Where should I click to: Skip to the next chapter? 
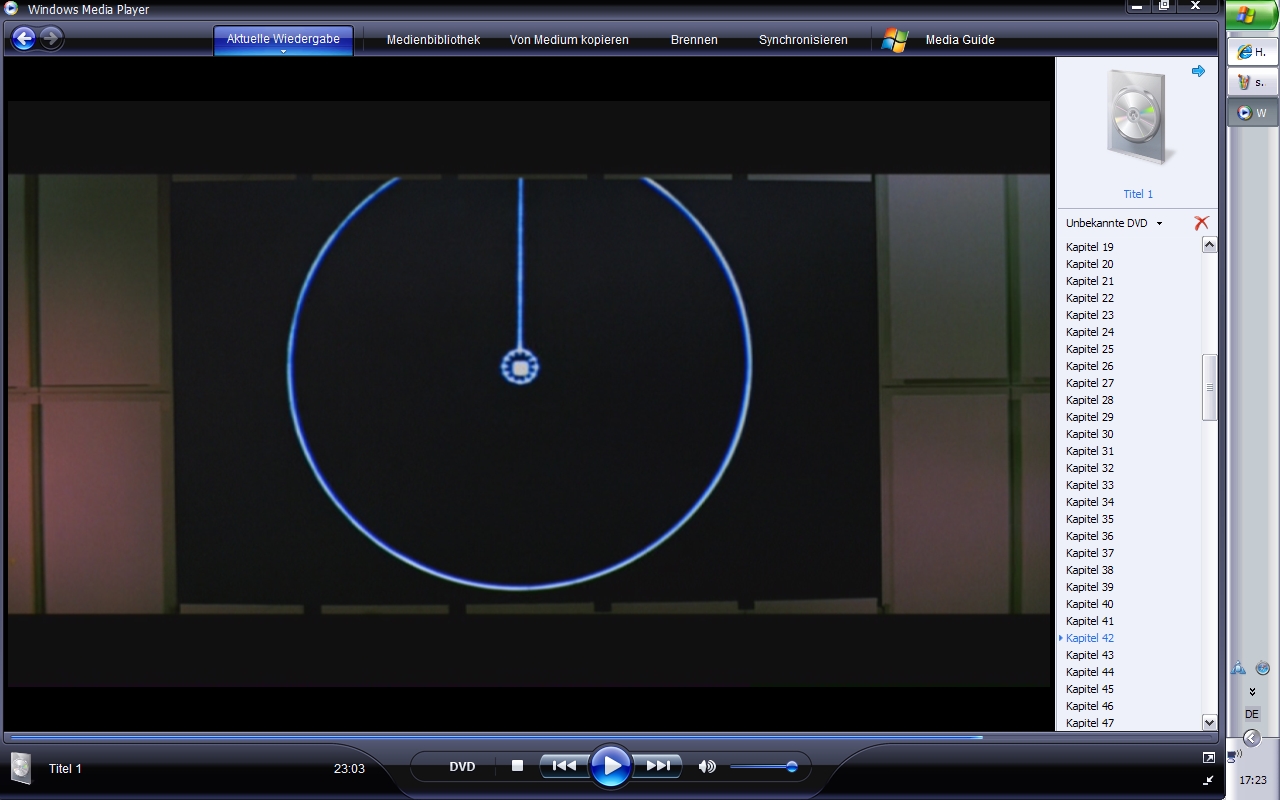pos(658,766)
